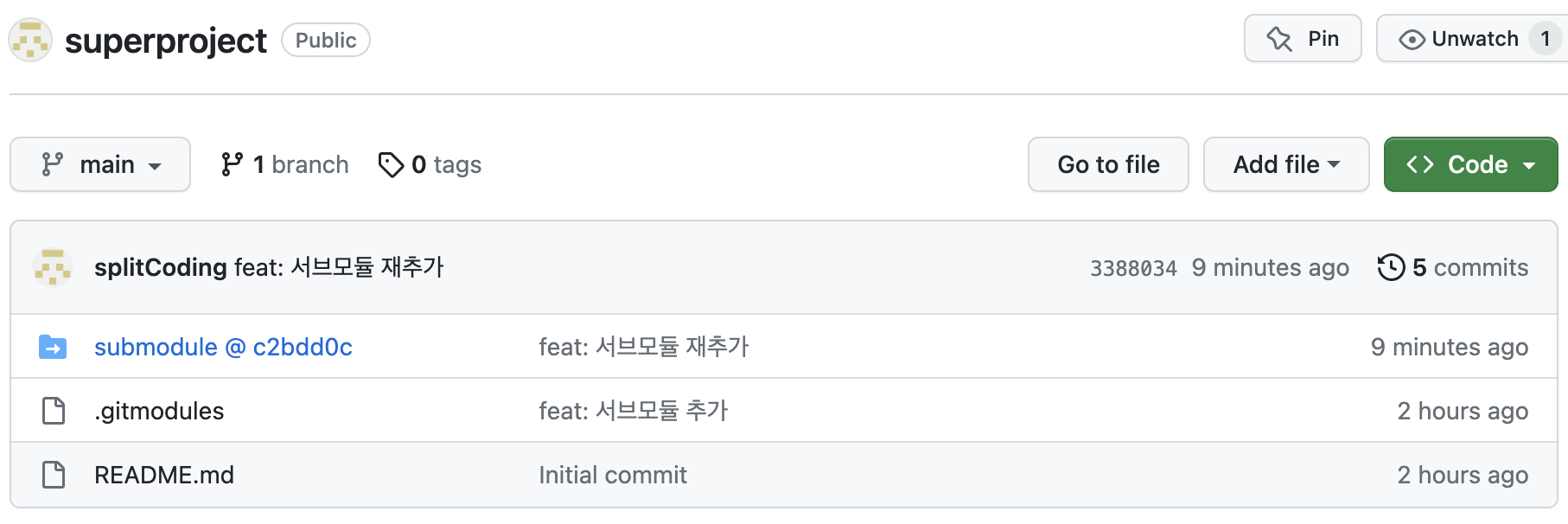
Task: Click the .gitmodules file icon
Action: tap(54, 411)
